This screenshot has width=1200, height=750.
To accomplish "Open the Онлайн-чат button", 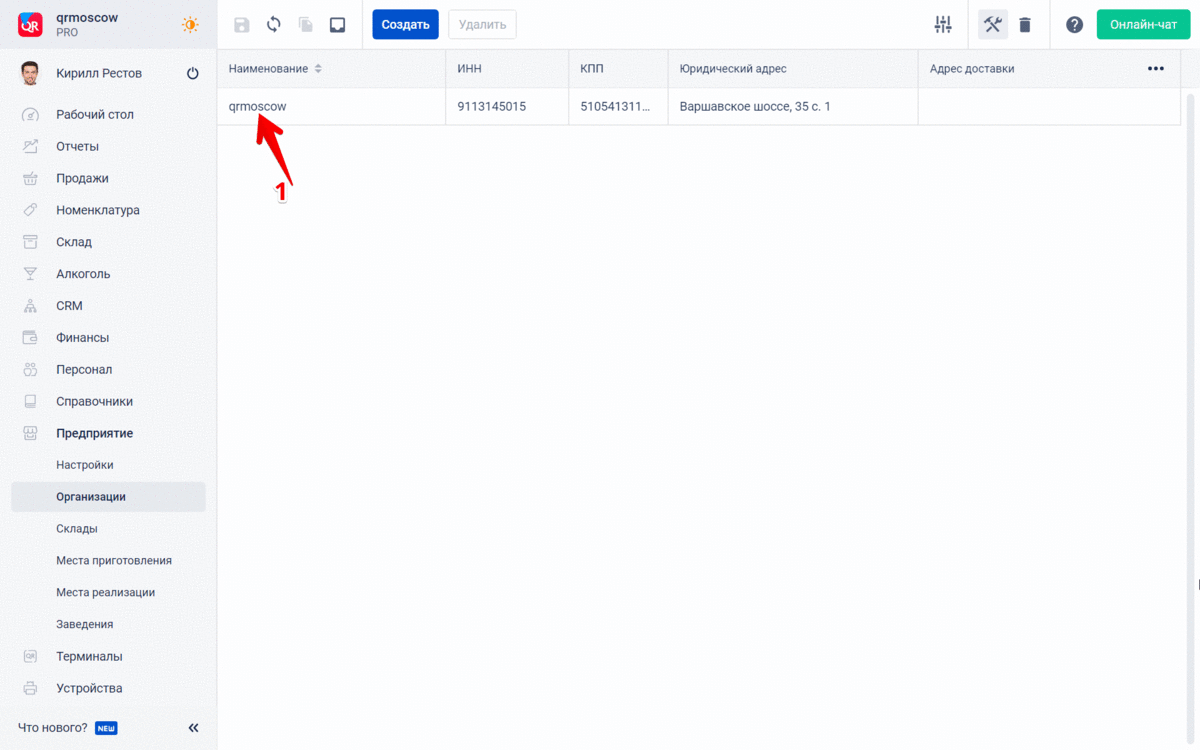I will pos(1143,25).
